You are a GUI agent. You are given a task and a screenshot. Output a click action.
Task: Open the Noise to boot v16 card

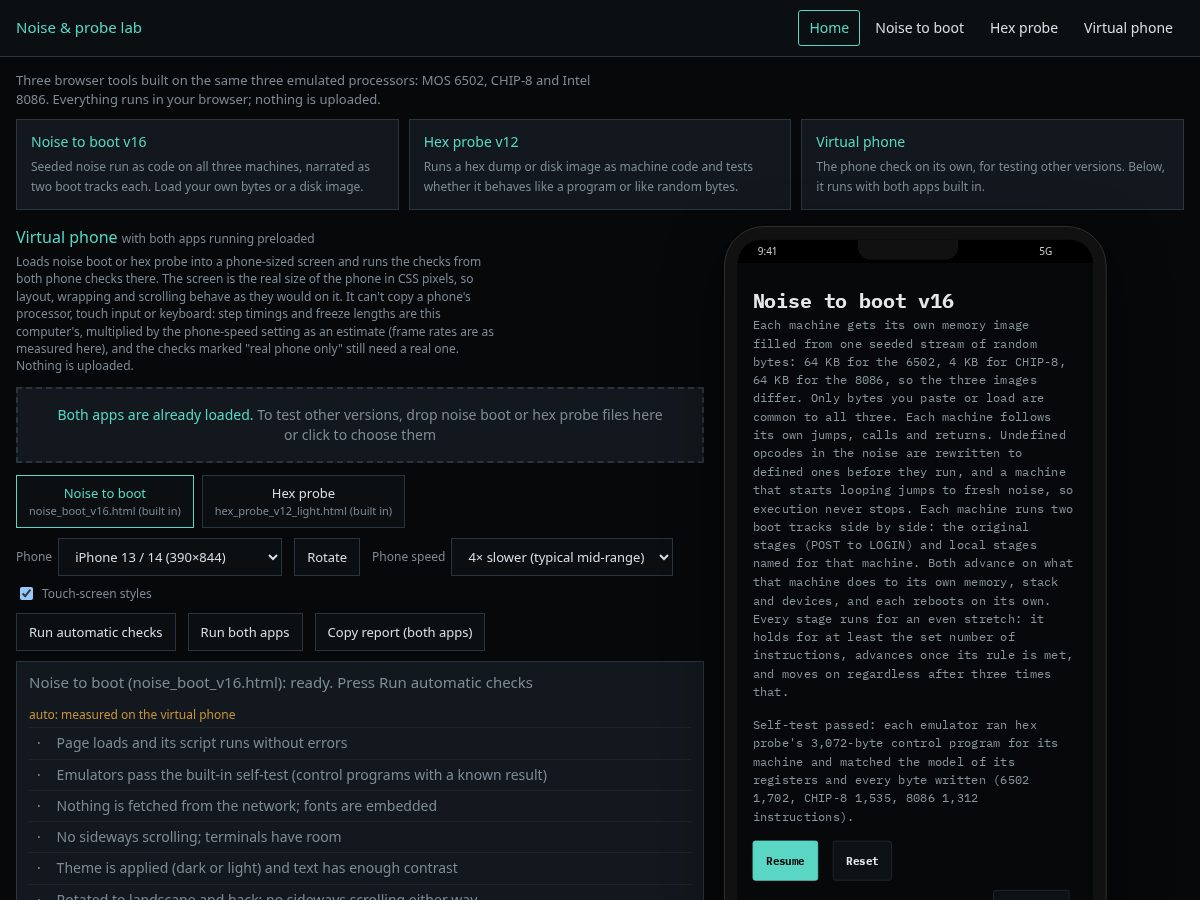207,164
